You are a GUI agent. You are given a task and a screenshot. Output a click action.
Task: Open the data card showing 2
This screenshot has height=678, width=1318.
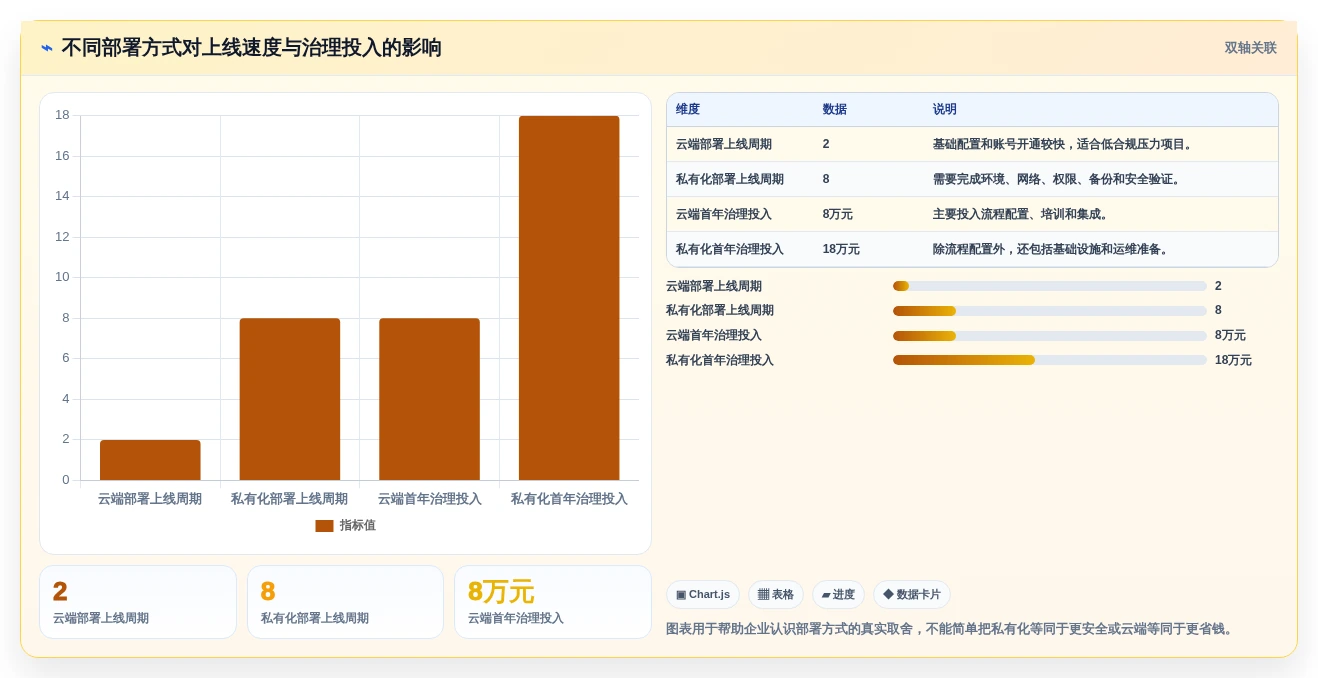[138, 602]
